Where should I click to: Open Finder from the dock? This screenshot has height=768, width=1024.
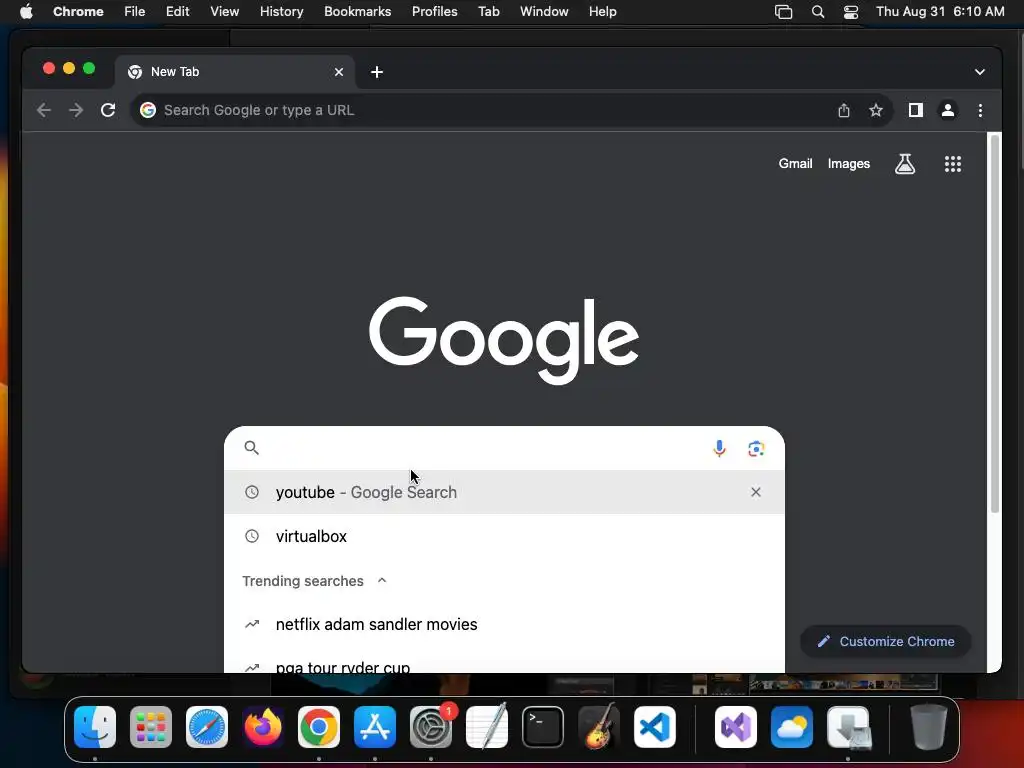(x=95, y=727)
